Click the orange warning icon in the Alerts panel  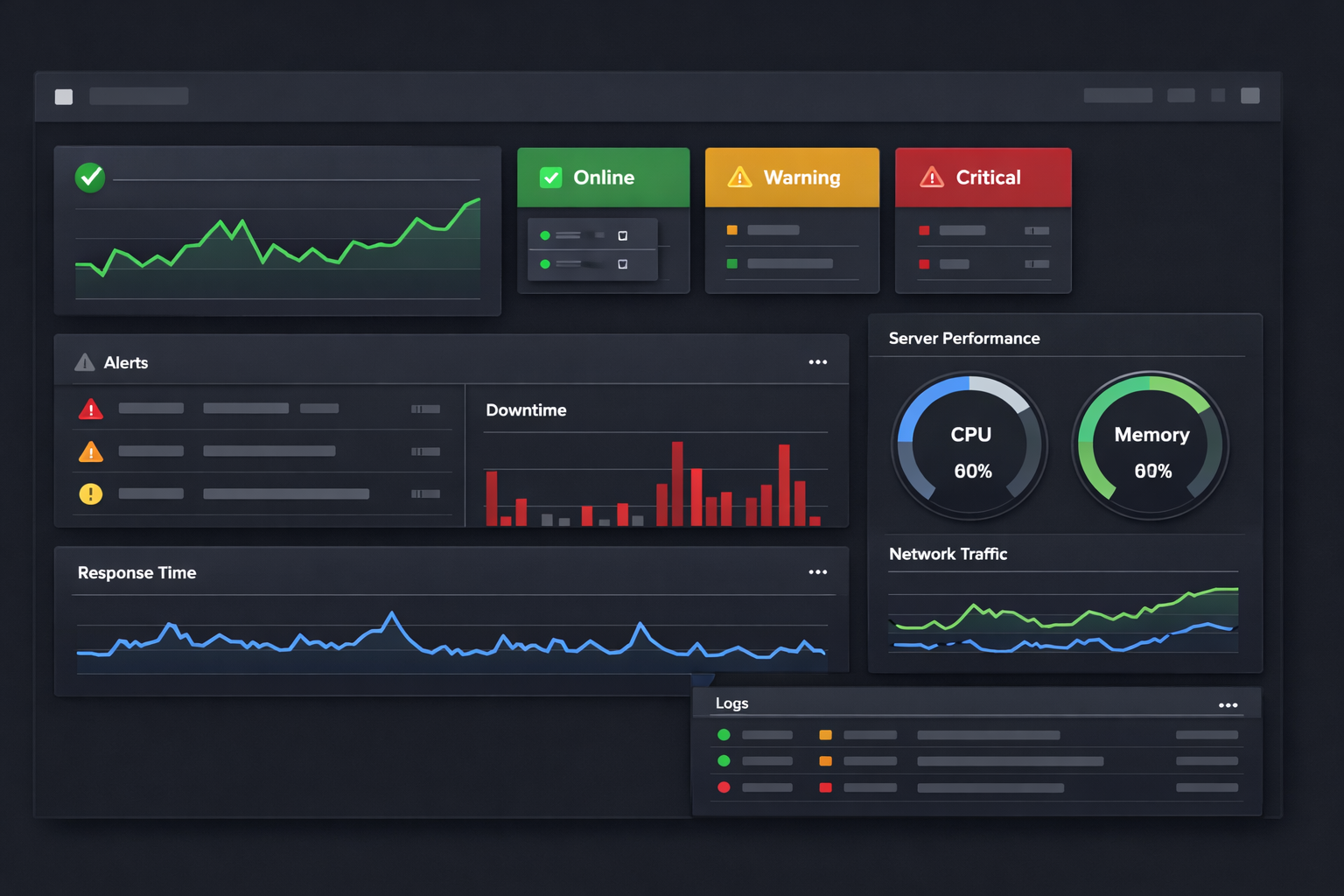click(x=91, y=451)
